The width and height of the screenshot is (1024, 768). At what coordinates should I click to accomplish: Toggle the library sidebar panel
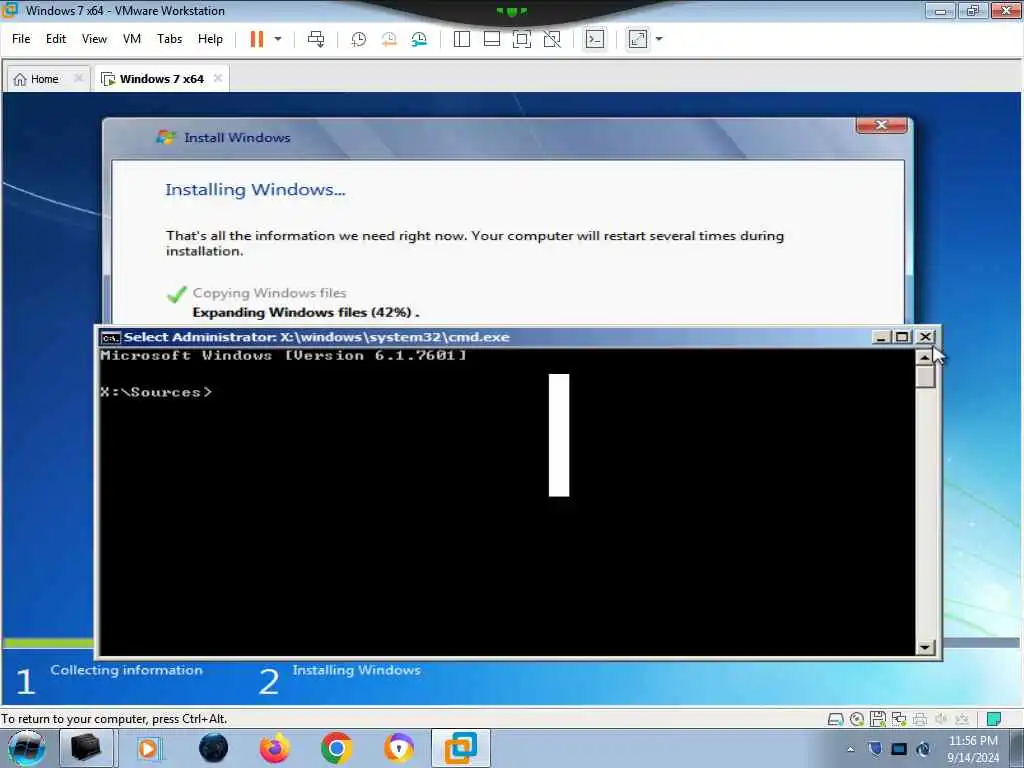[462, 39]
